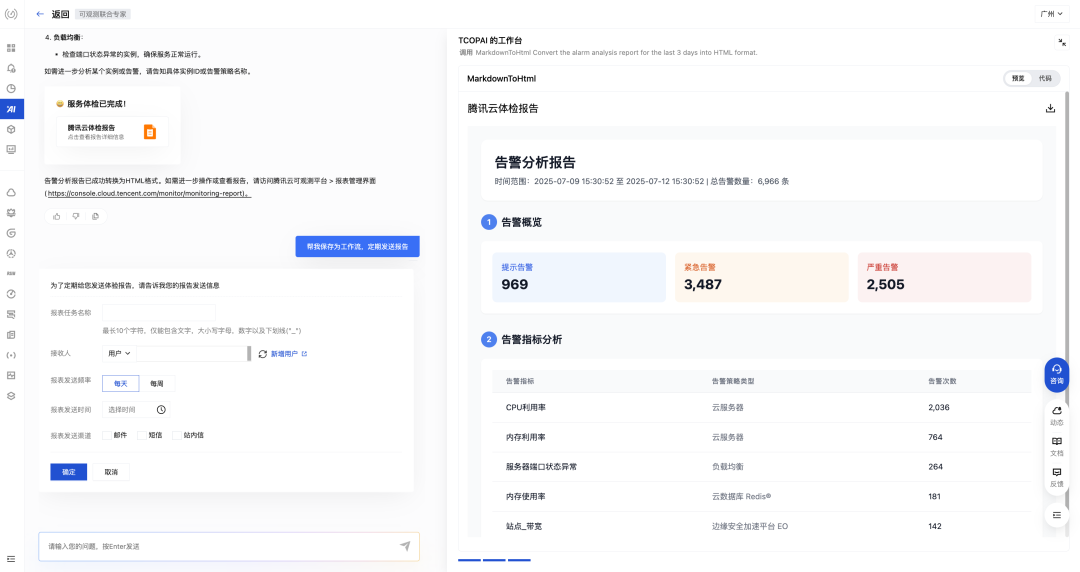1080x572 pixels.
Task: Open the layers stack sidebar icon
Action: [11, 396]
